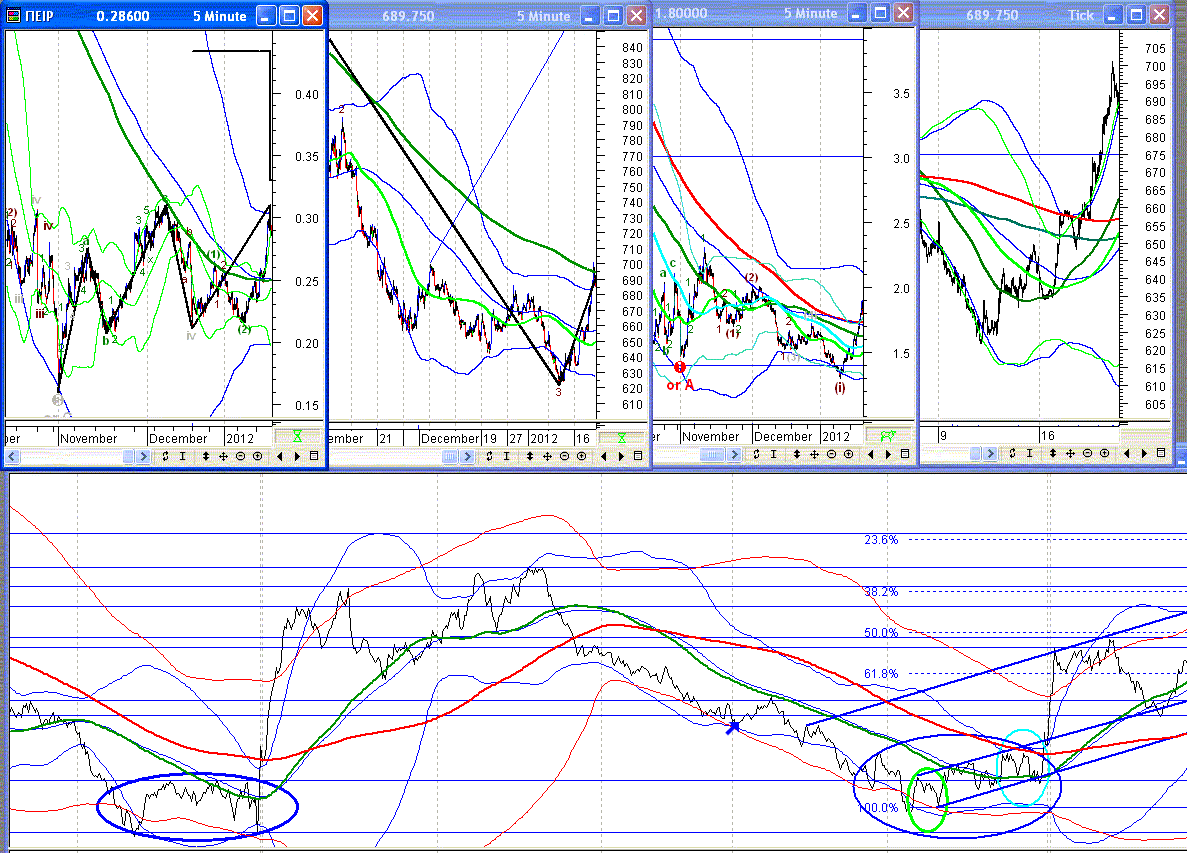1187x853 pixels.
Task: Maximize the ΠΕΙΡ chart window
Action: [289, 16]
